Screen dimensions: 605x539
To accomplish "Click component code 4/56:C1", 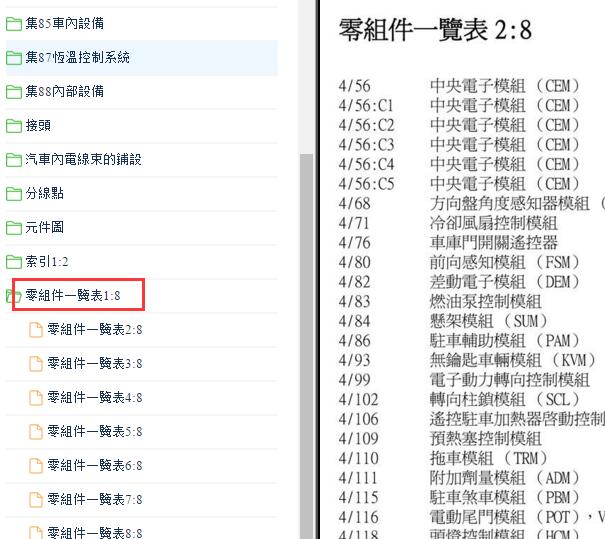I will (366, 106).
